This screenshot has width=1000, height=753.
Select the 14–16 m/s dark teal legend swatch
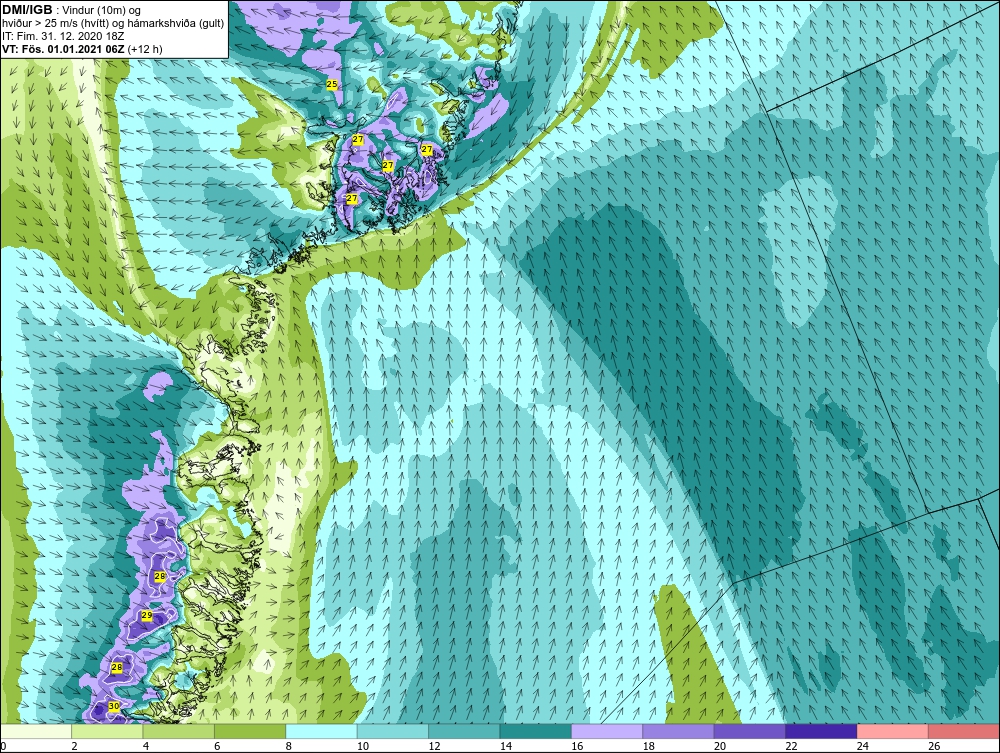tap(536, 731)
